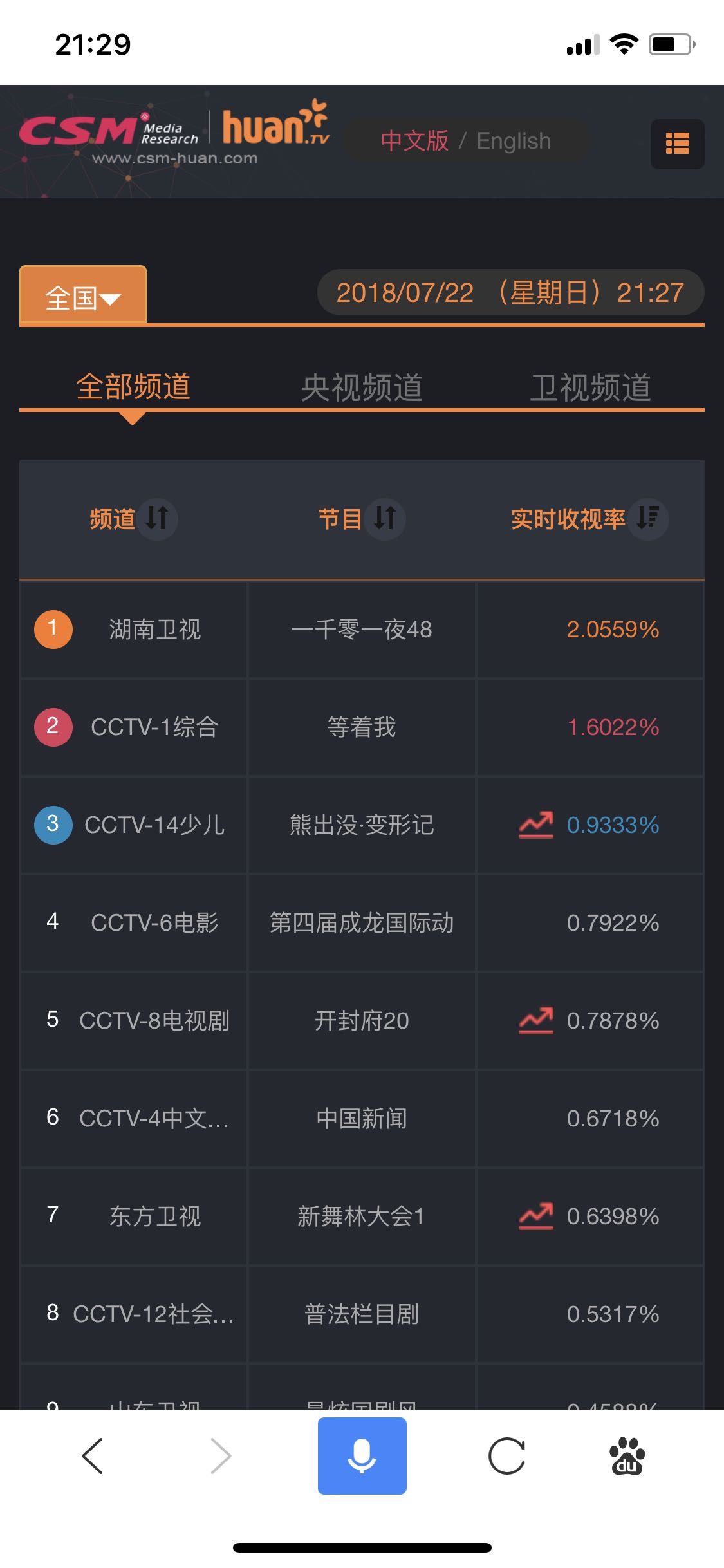The height and width of the screenshot is (1568, 724).
Task: Activate the blue microphone voice search
Action: (362, 1455)
